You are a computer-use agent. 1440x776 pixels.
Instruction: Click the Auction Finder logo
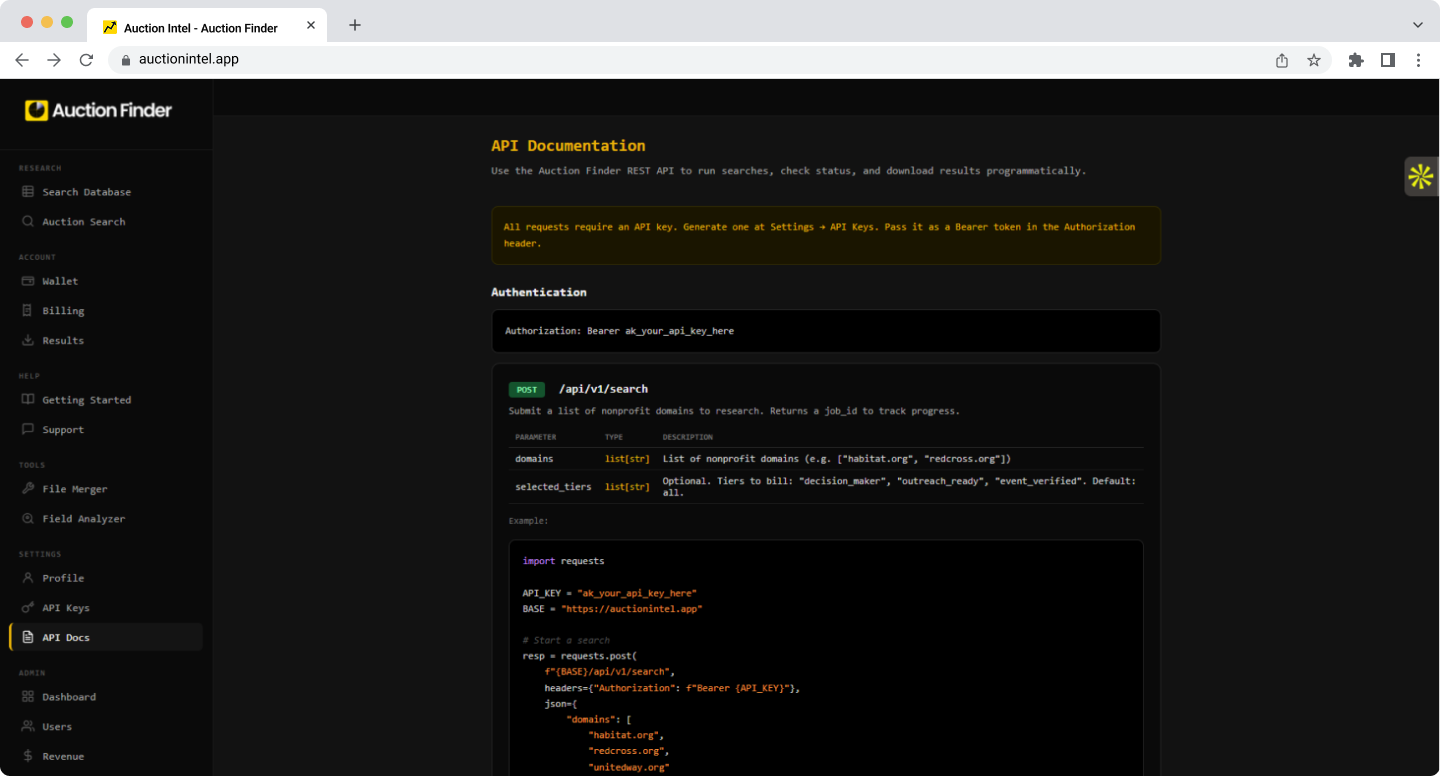99,110
